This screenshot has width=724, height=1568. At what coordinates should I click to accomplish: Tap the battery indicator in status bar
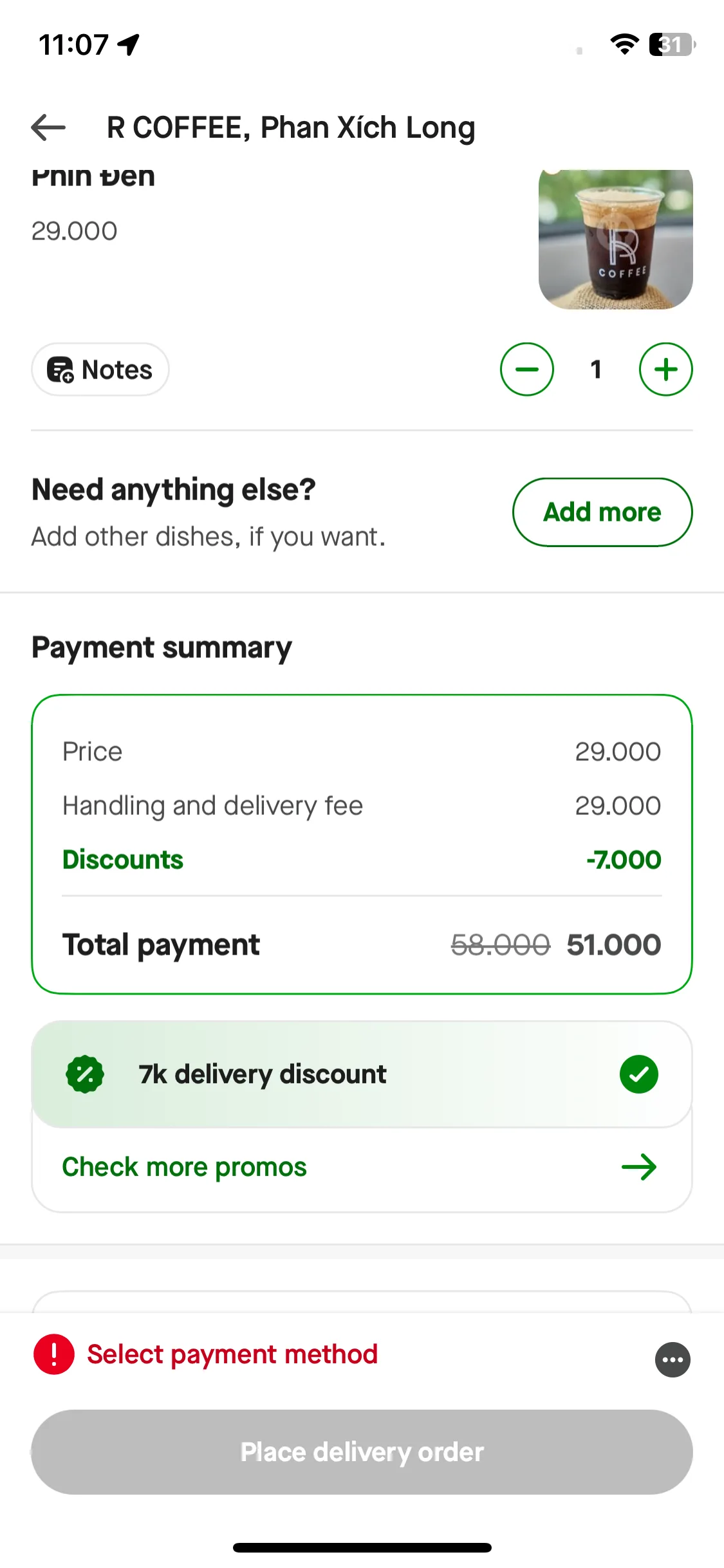coord(672,44)
